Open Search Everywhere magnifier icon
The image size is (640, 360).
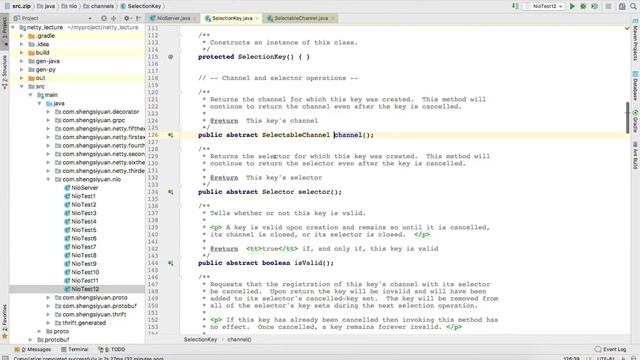[x=634, y=6]
